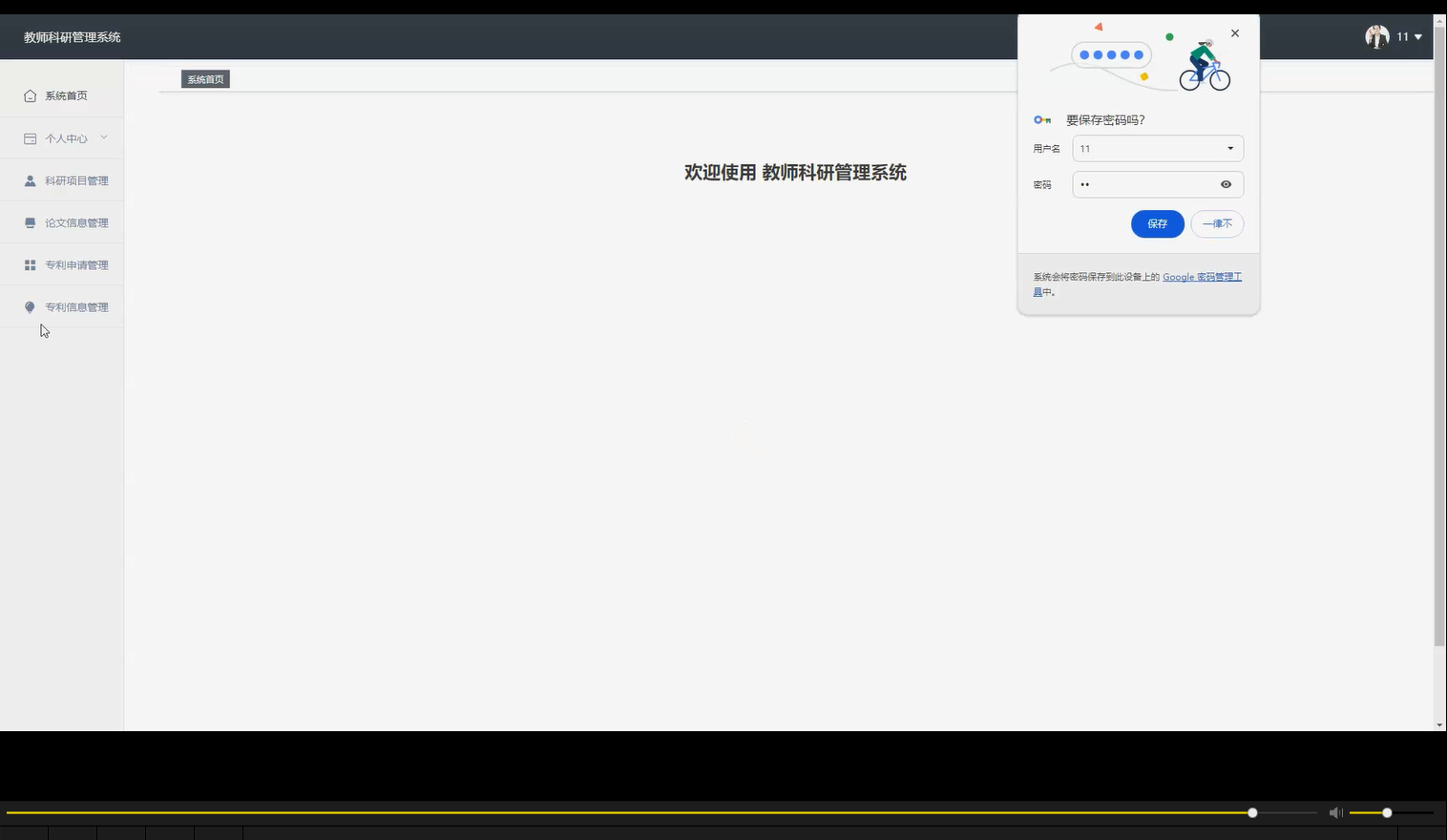Toggle password visibility with the eye icon
The image size is (1447, 840).
[x=1225, y=183]
